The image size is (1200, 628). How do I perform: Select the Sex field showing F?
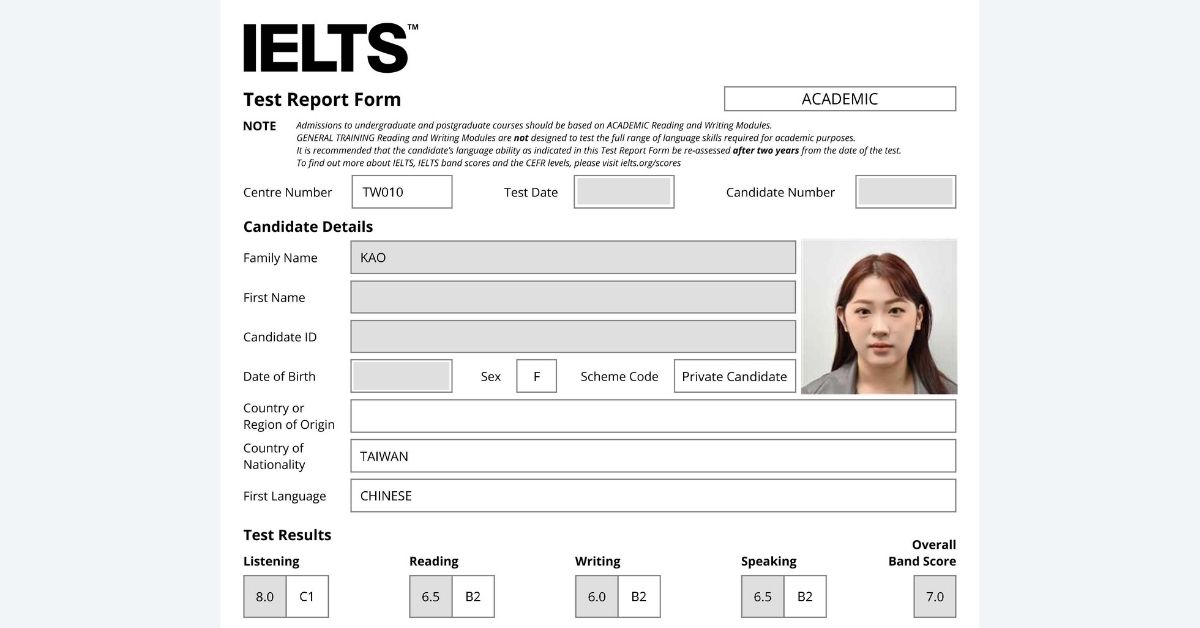[x=536, y=375]
